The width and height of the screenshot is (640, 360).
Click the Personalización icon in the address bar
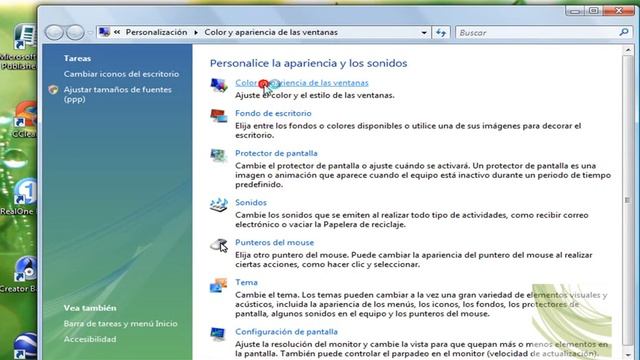pyautogui.click(x=104, y=32)
